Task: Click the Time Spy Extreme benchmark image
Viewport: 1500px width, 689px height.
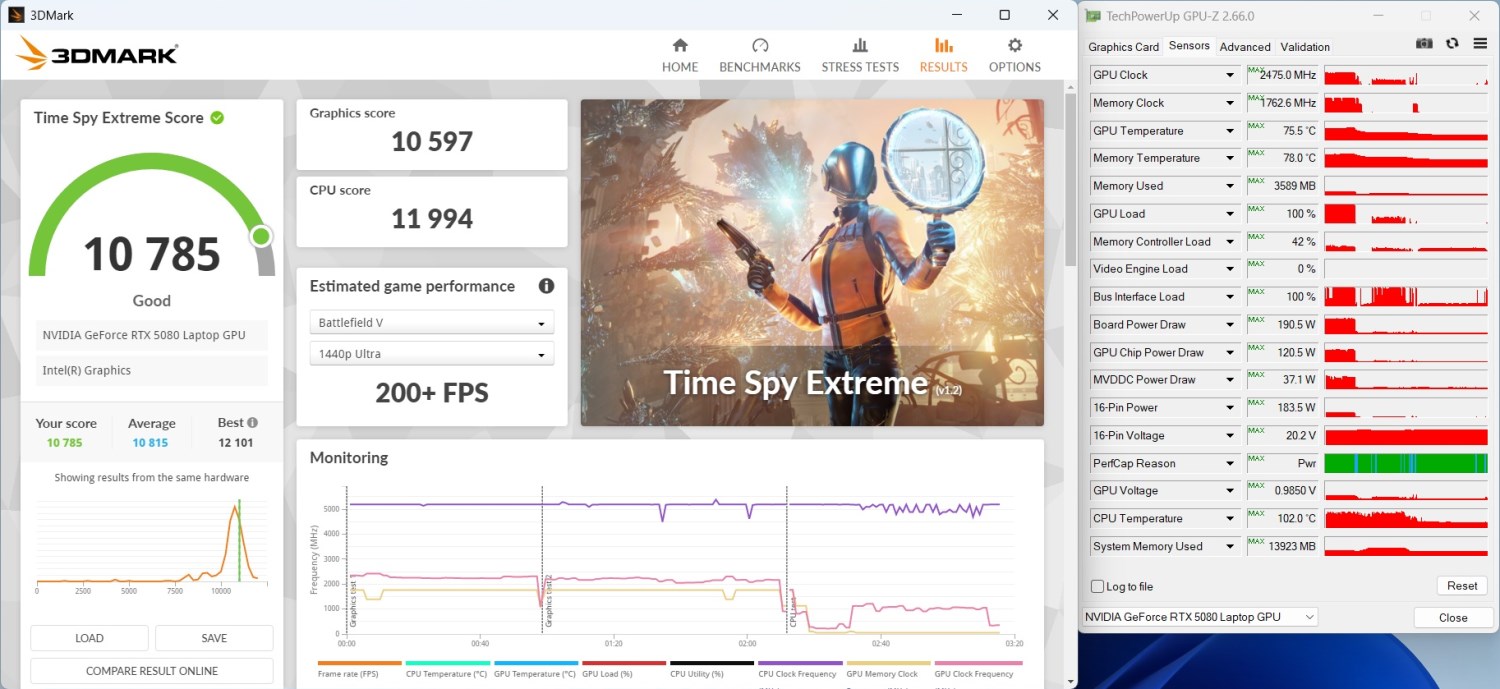Action: pos(811,262)
